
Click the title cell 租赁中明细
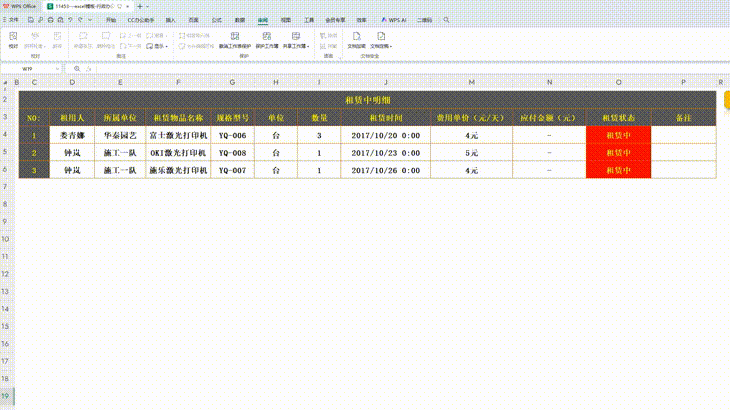pyautogui.click(x=367, y=100)
